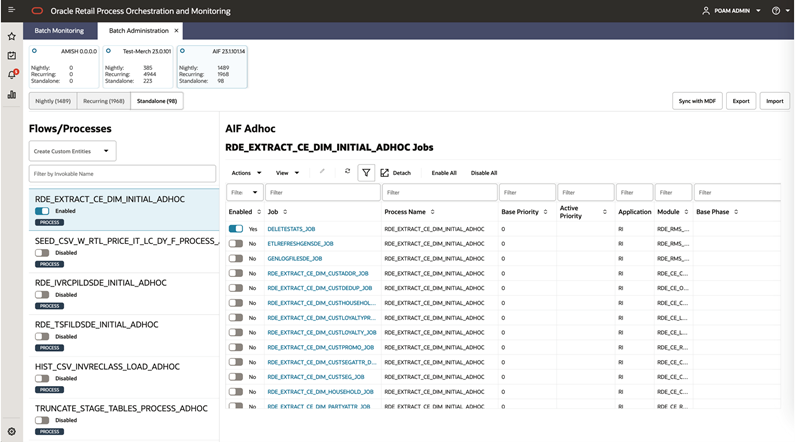
Task: Toggle the filter funnel icon
Action: click(366, 173)
